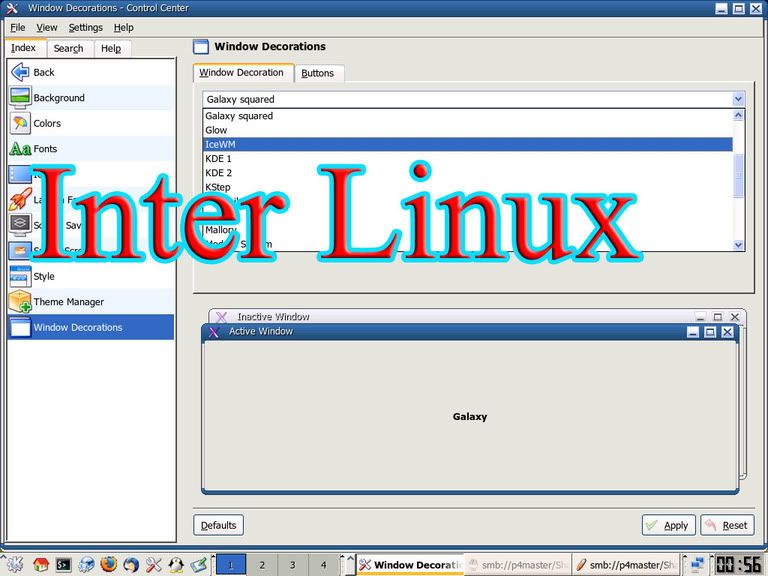Click the list scrollbar down arrow

click(x=738, y=245)
